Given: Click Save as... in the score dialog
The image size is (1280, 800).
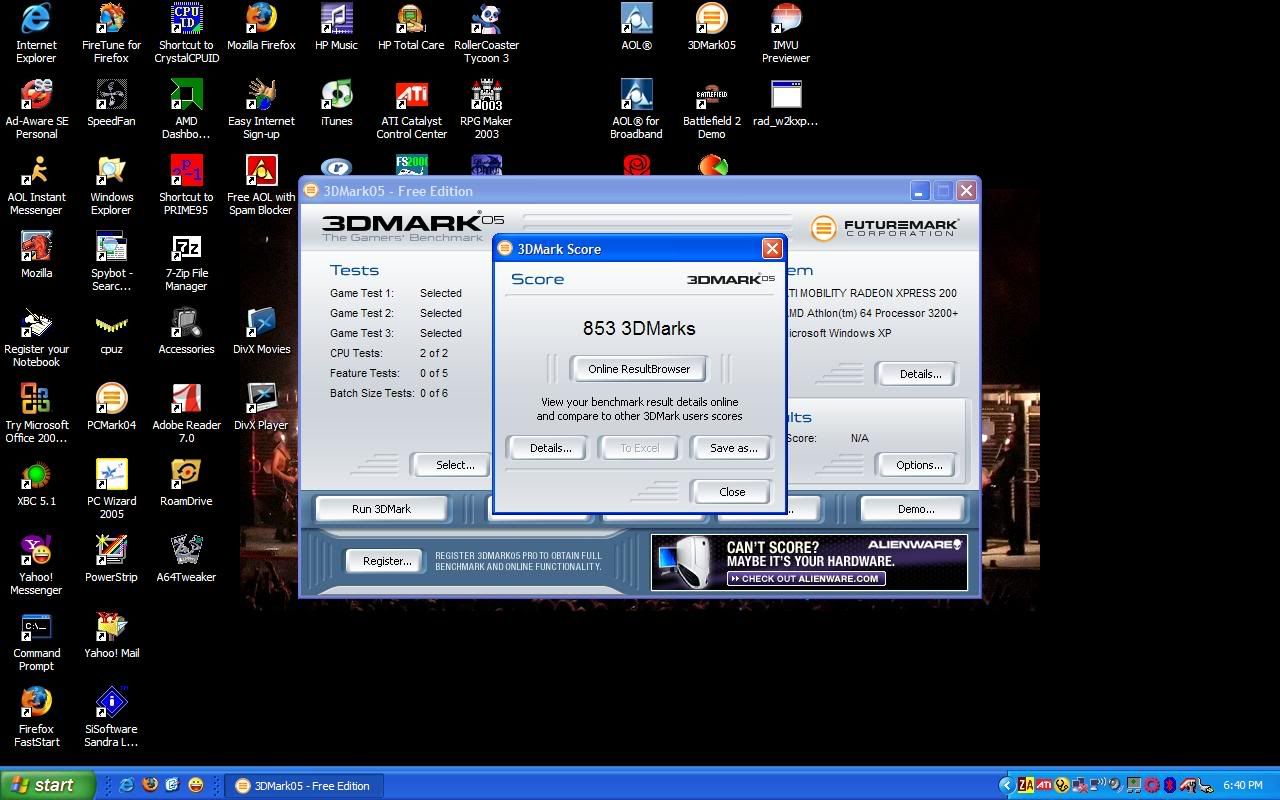Looking at the screenshot, I should click(733, 448).
